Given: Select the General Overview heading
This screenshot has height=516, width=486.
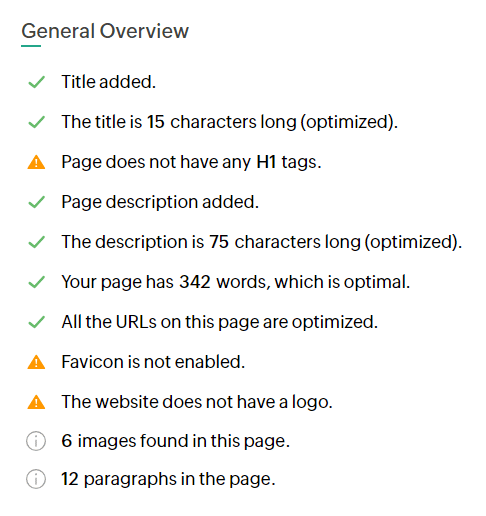Looking at the screenshot, I should point(105,31).
